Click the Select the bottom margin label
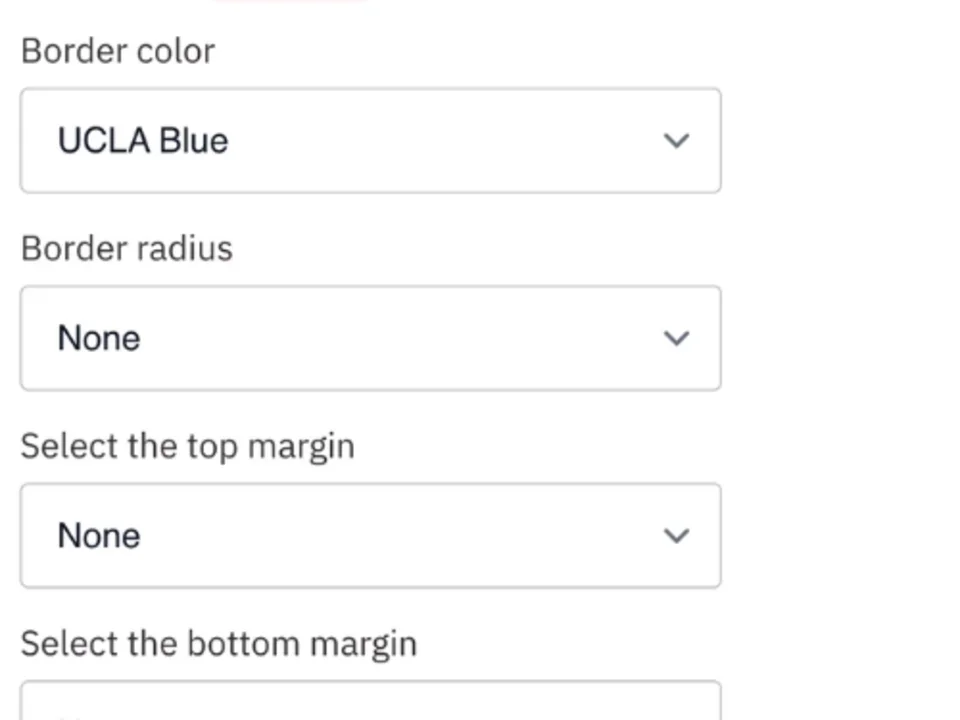 point(218,643)
